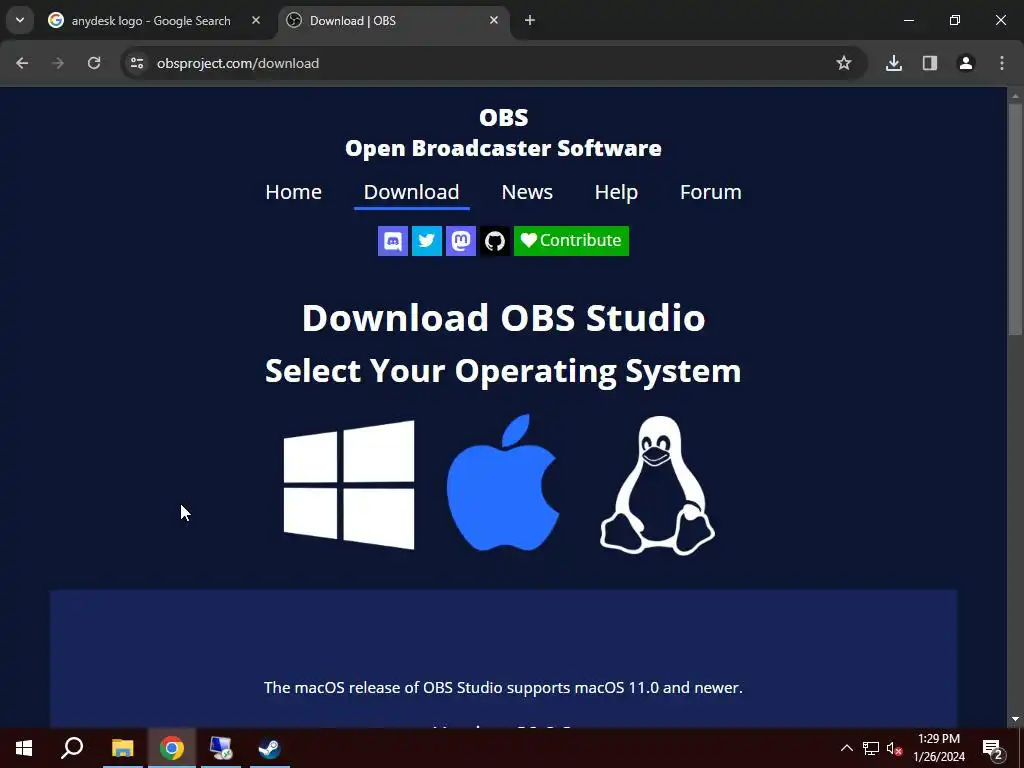
Task: Open the OBS Twitter icon
Action: click(427, 241)
